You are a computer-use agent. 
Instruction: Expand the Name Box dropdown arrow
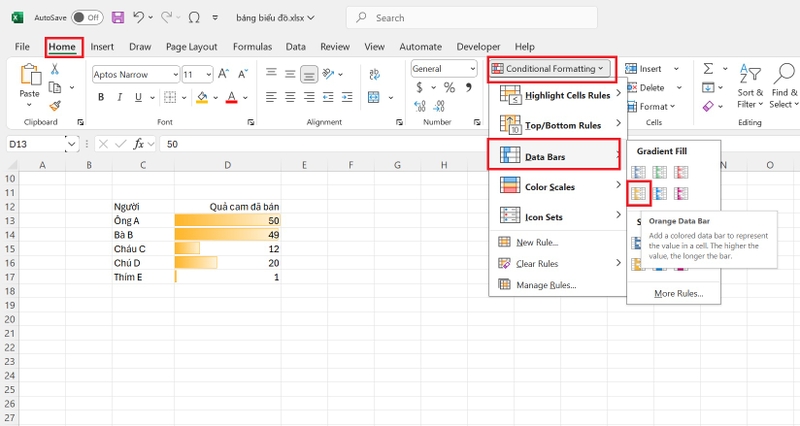[71, 144]
